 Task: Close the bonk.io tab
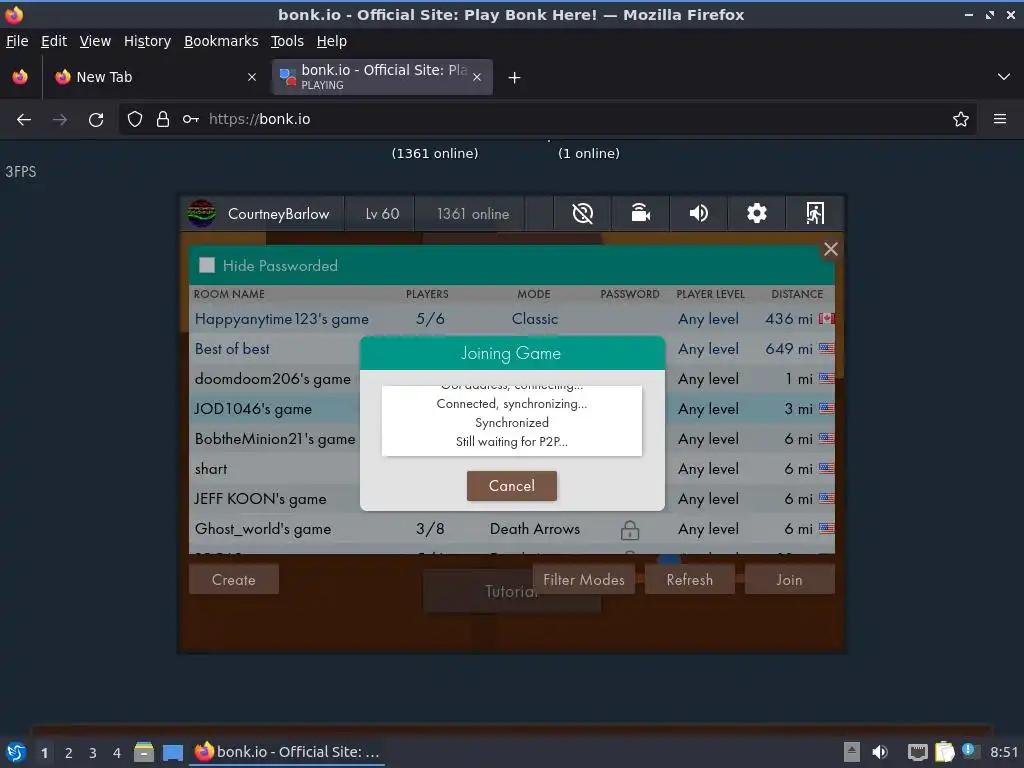pyautogui.click(x=477, y=77)
